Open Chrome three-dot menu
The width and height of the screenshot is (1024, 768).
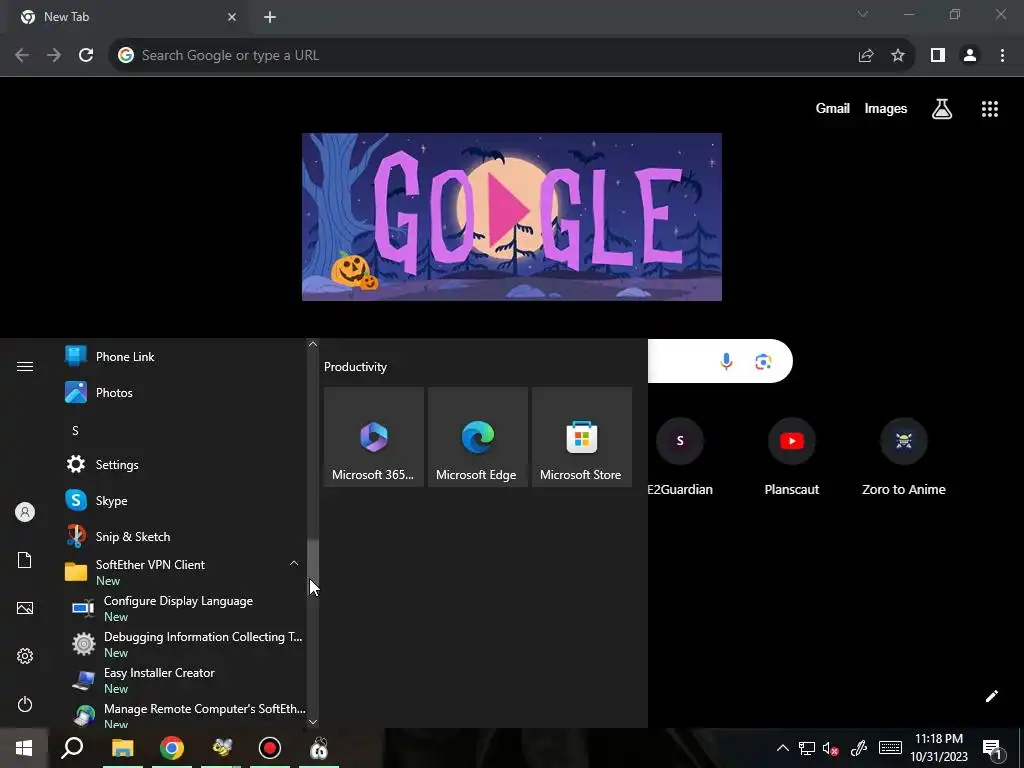(x=1002, y=56)
